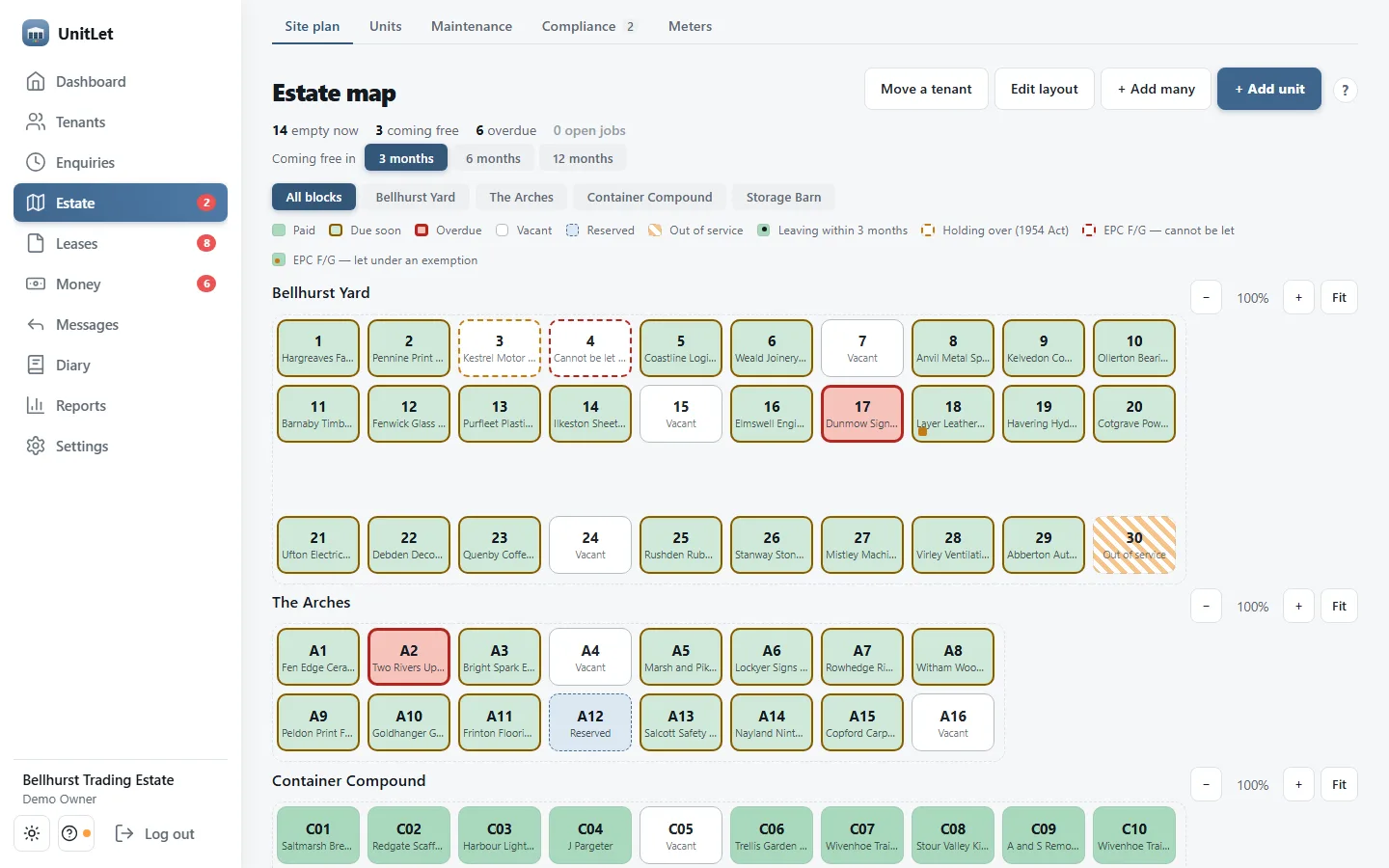1389x868 pixels.
Task: Zoom in The Arches with plus button
Action: tap(1298, 607)
